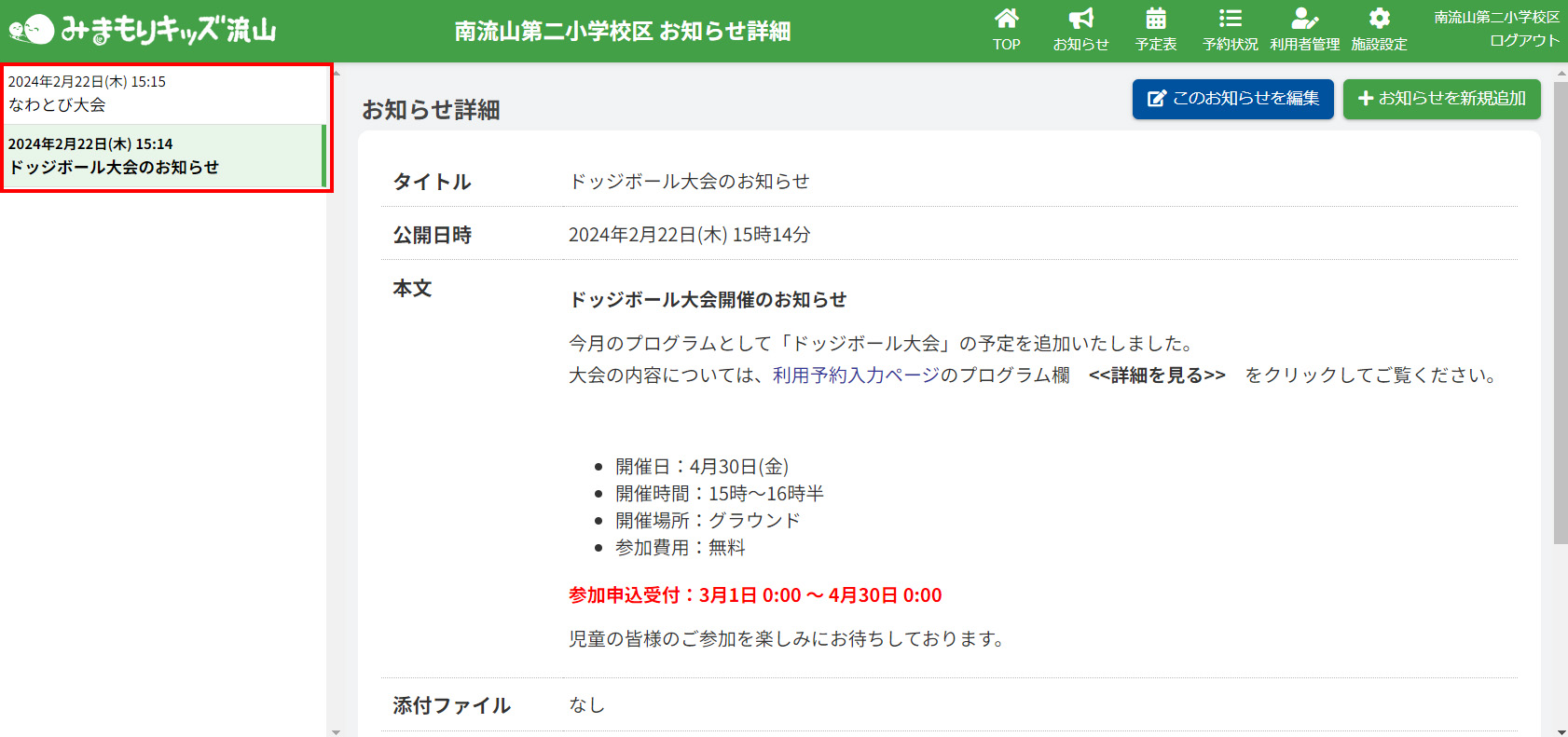Click the main page scroll-down arrow
The image size is (1568, 737).
[x=1560, y=731]
